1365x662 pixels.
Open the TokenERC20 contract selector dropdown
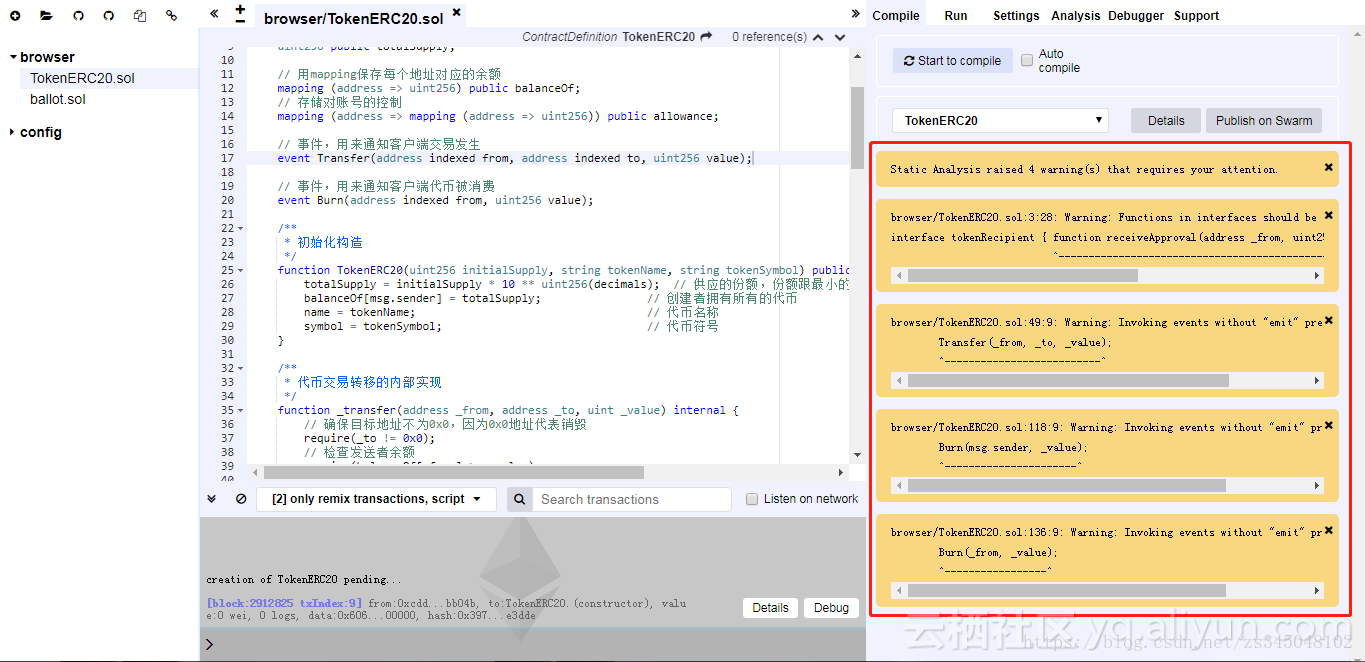[x=1000, y=121]
